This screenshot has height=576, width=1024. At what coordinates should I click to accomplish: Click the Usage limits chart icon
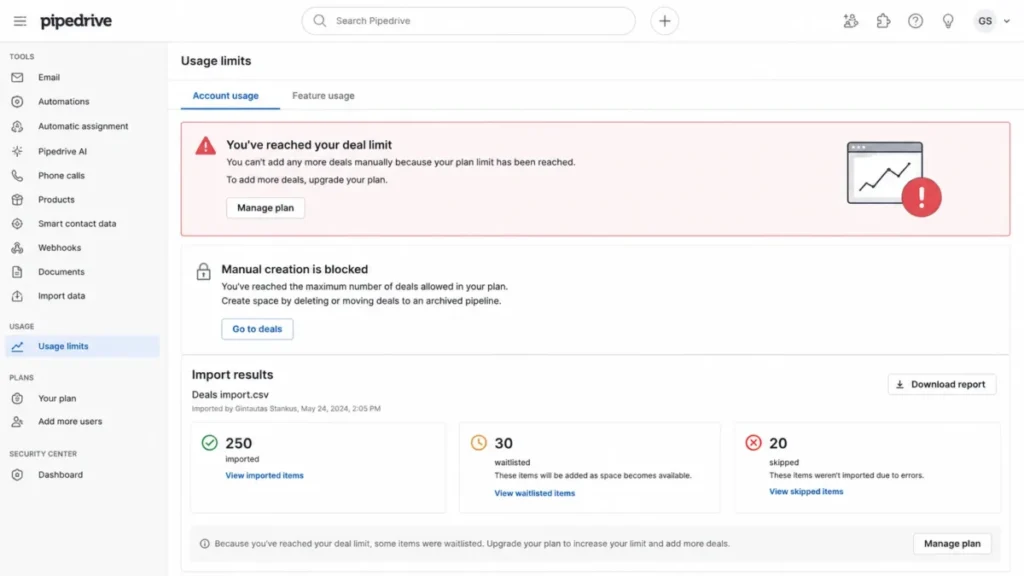click(17, 346)
